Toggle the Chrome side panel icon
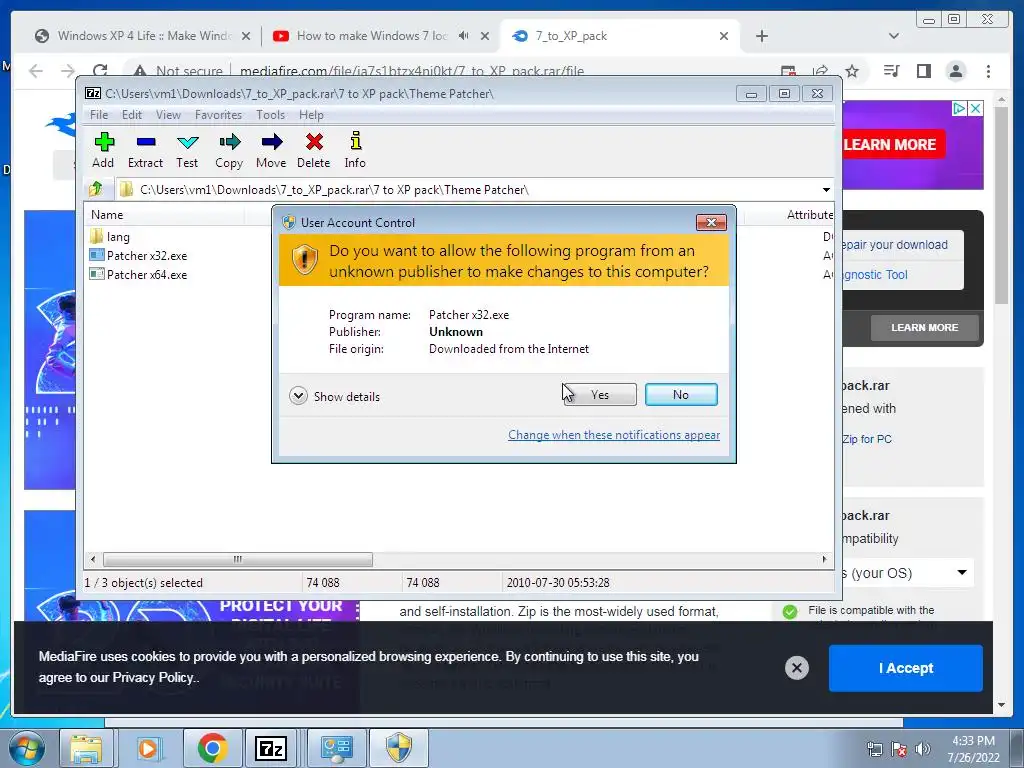Screen dimensions: 1024x768 point(923,71)
